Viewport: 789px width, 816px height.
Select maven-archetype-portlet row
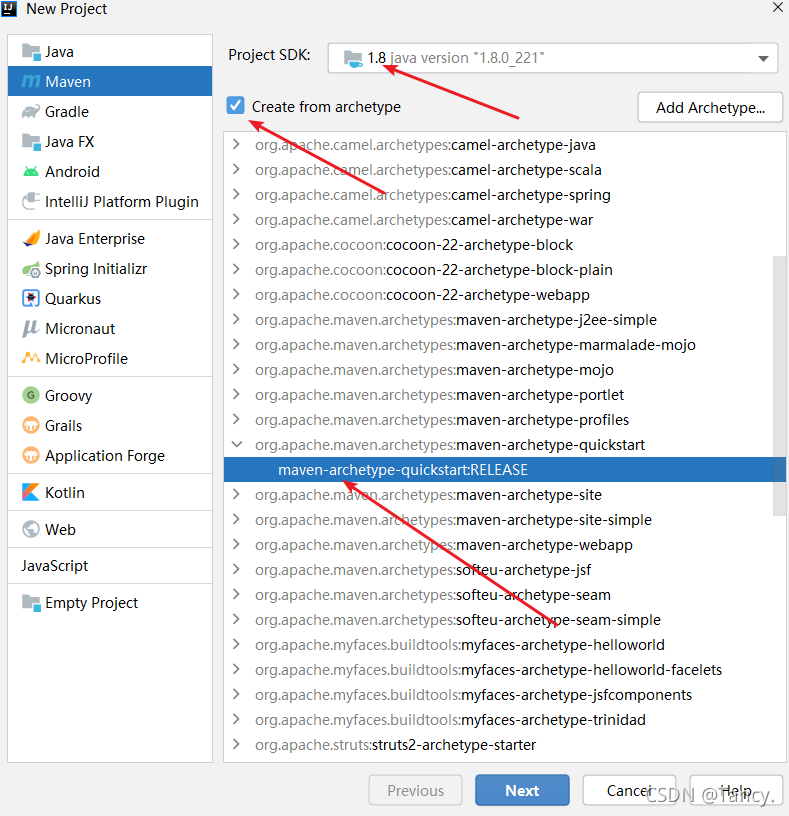504,394
